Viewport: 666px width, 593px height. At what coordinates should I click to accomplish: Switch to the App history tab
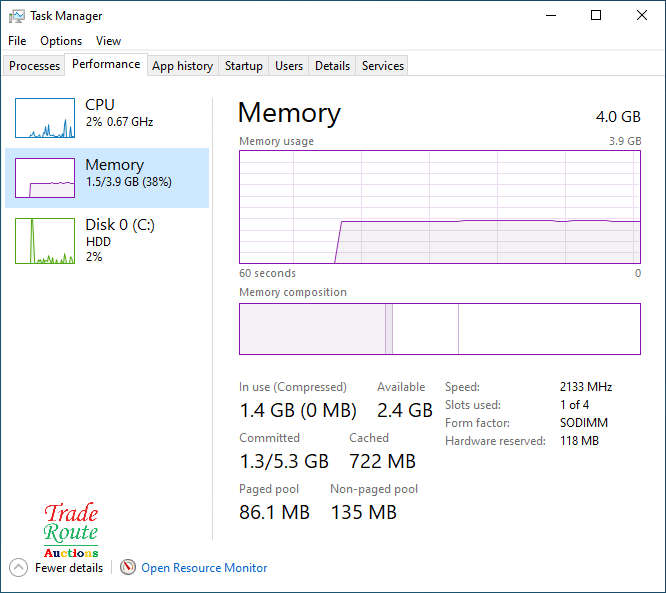click(x=182, y=66)
